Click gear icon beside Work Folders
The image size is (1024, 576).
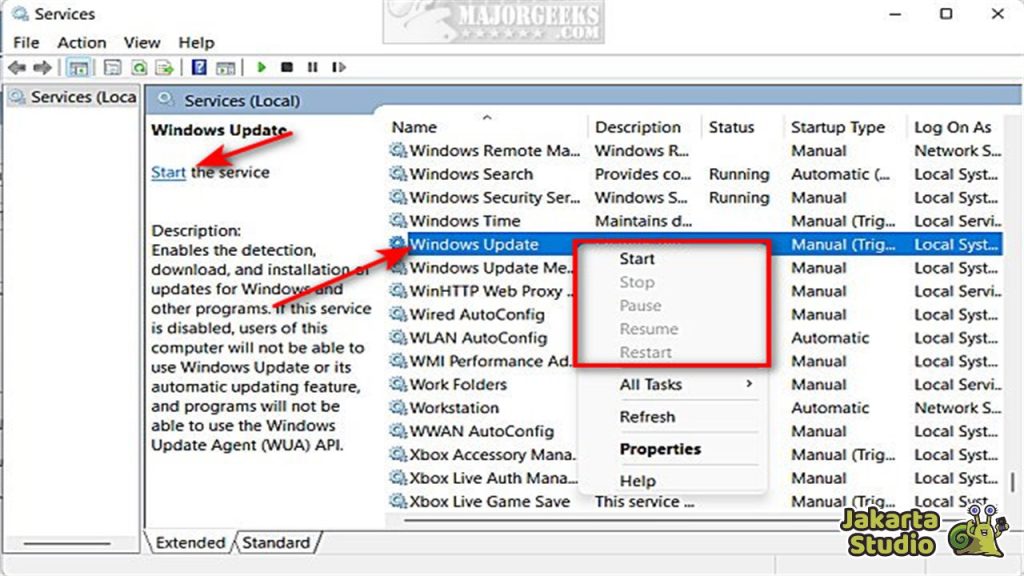tap(398, 384)
